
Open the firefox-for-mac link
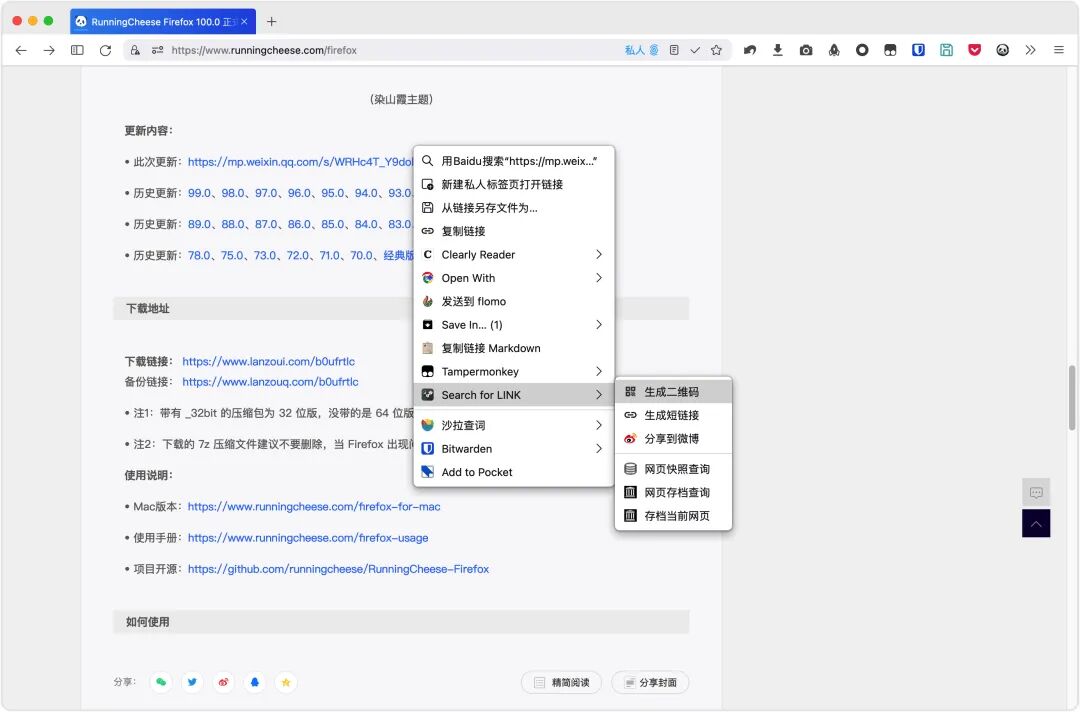click(314, 507)
